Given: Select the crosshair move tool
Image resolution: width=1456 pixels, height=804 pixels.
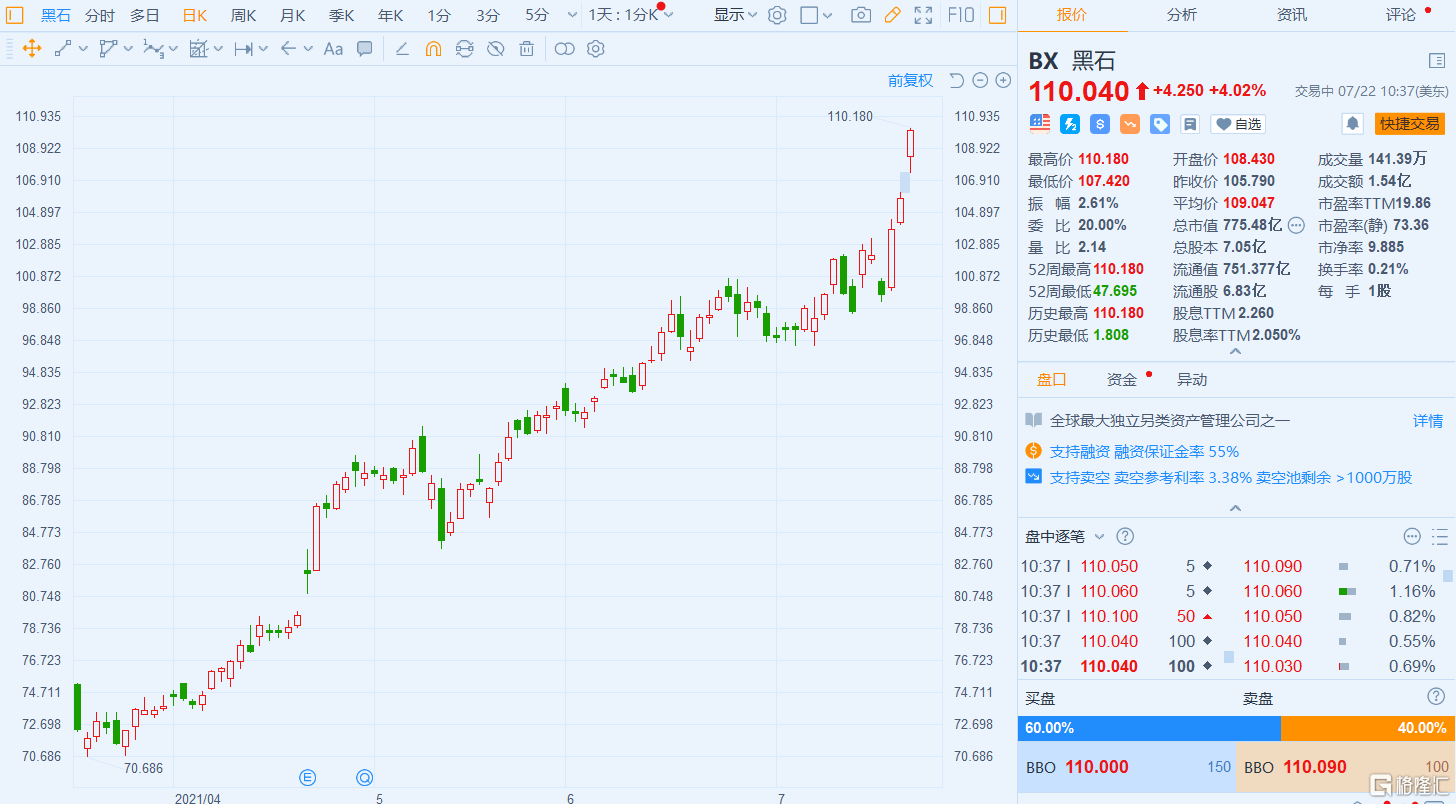Looking at the screenshot, I should pos(31,48).
